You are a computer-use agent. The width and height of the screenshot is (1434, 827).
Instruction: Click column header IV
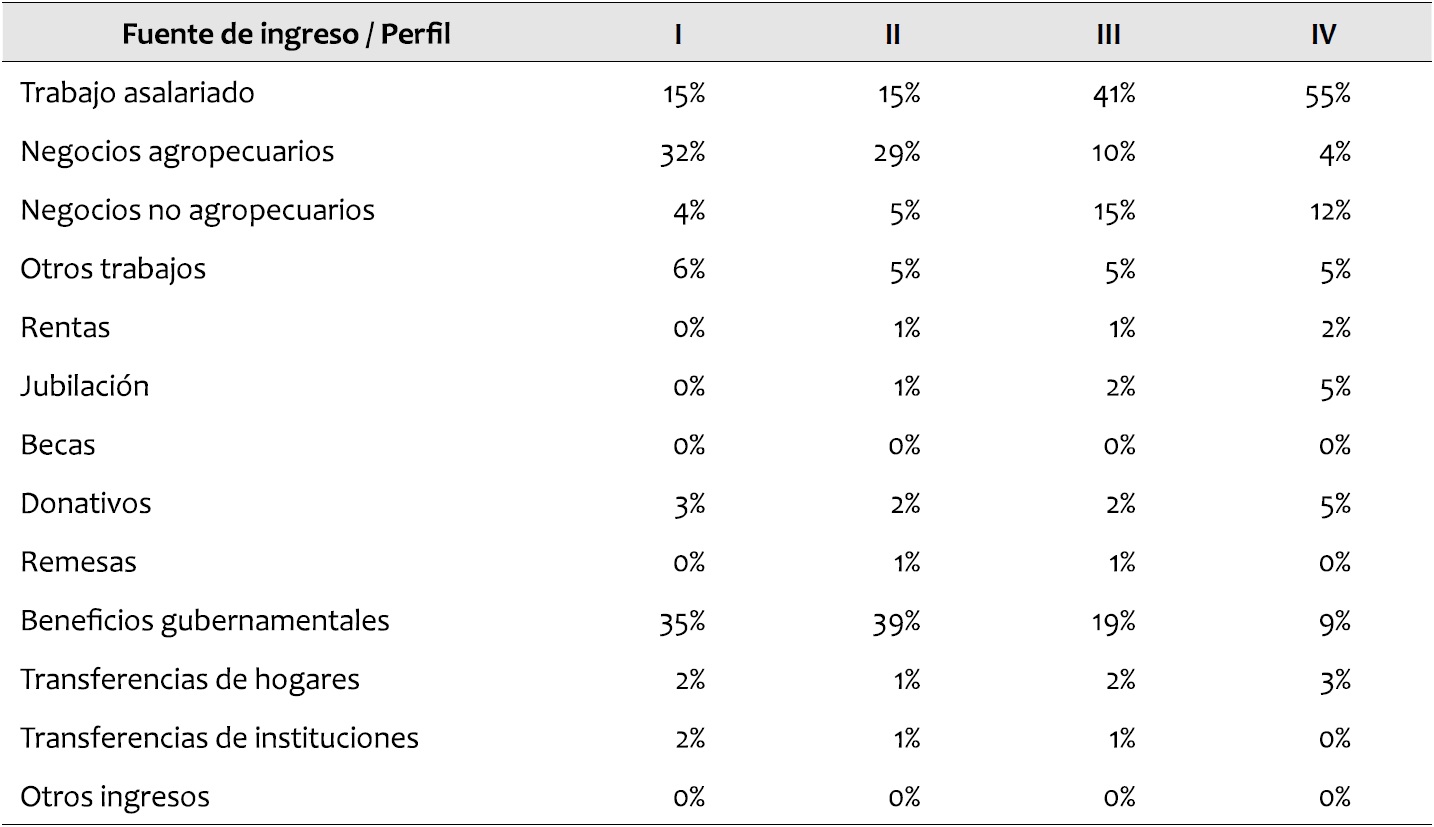coord(1324,35)
